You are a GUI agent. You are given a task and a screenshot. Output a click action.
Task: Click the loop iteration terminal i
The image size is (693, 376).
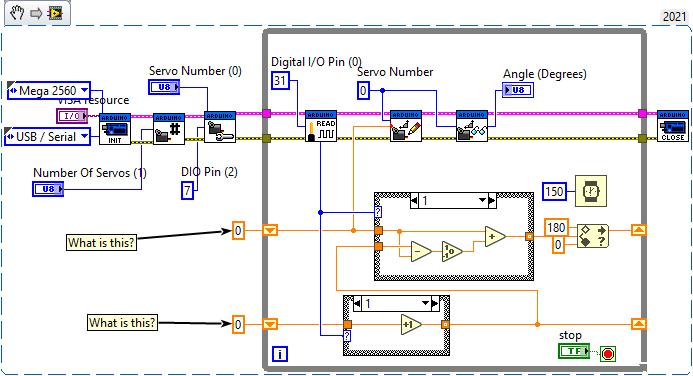point(280,354)
